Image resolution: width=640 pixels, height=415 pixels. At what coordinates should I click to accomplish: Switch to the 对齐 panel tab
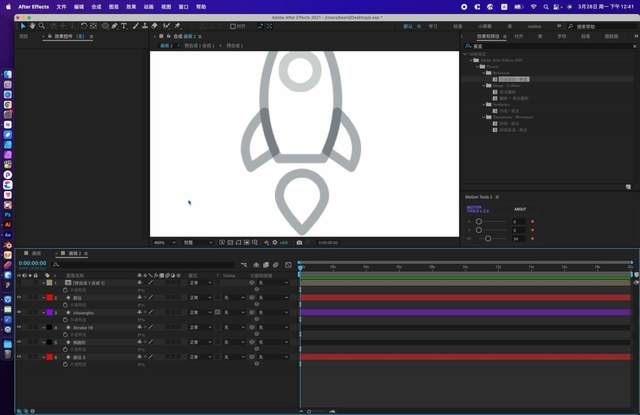[x=518, y=36]
